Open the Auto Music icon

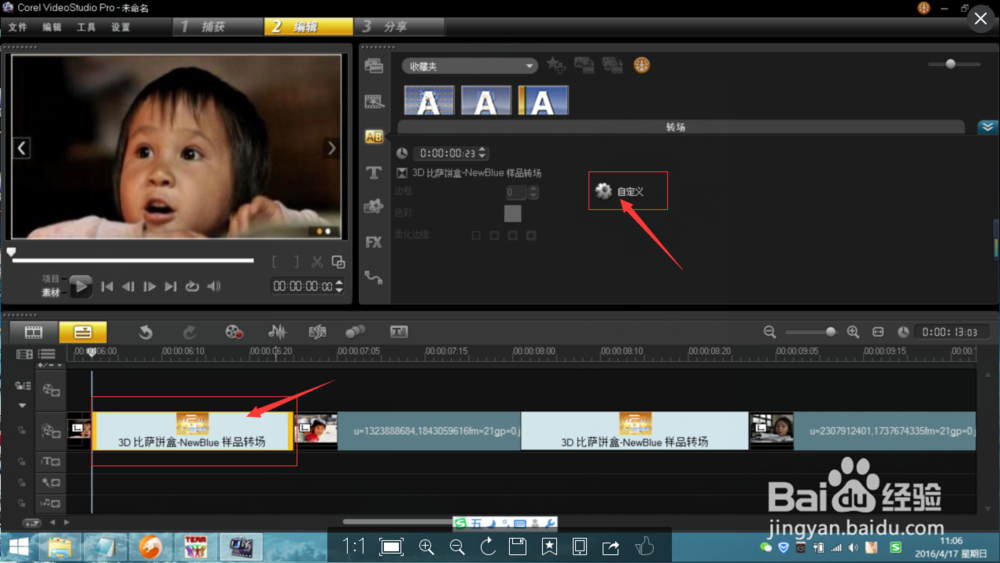[x=317, y=332]
